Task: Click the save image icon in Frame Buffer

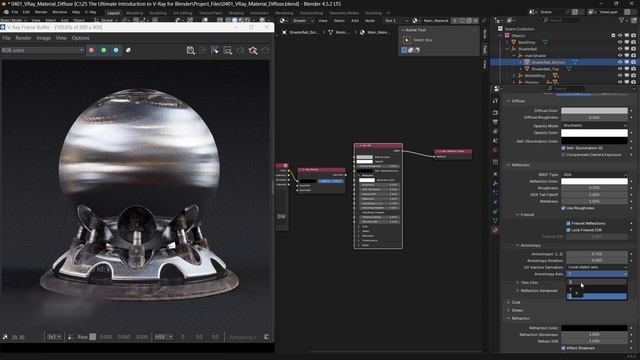Action: pos(191,50)
